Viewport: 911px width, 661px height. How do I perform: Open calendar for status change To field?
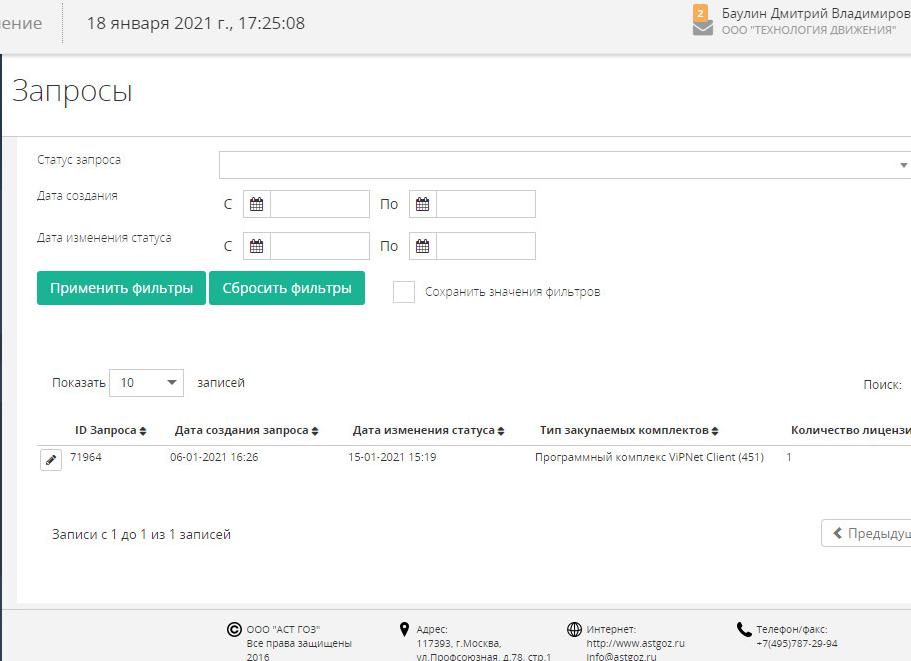[x=422, y=246]
